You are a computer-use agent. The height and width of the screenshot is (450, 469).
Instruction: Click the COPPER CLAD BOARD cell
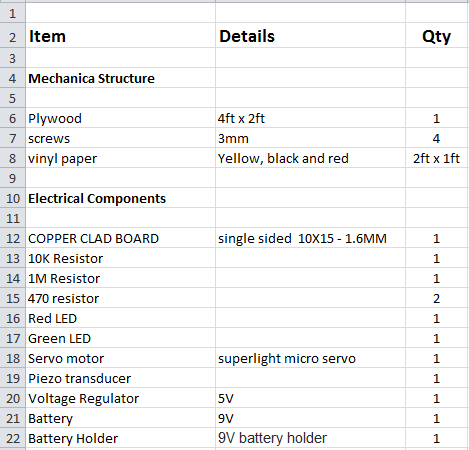click(120, 238)
